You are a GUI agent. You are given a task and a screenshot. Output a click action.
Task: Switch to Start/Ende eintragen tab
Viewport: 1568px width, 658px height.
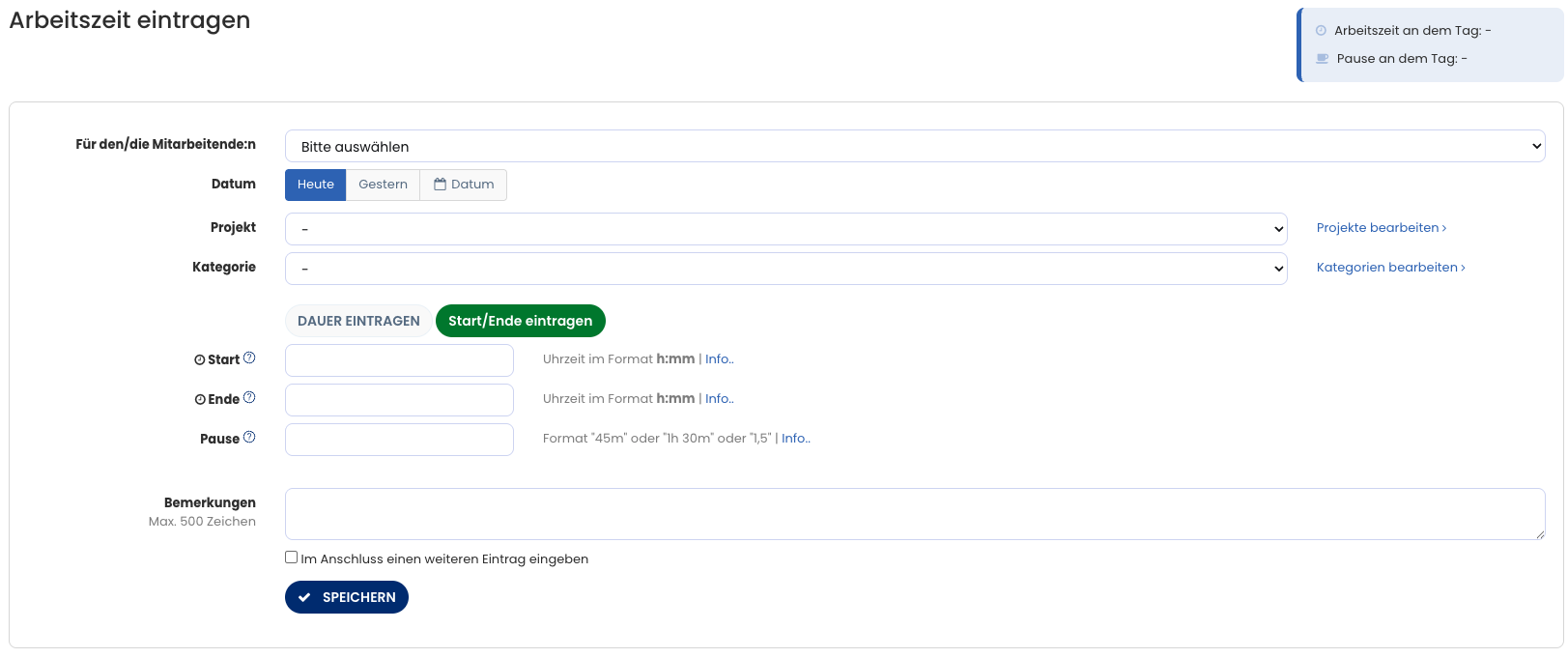point(520,321)
